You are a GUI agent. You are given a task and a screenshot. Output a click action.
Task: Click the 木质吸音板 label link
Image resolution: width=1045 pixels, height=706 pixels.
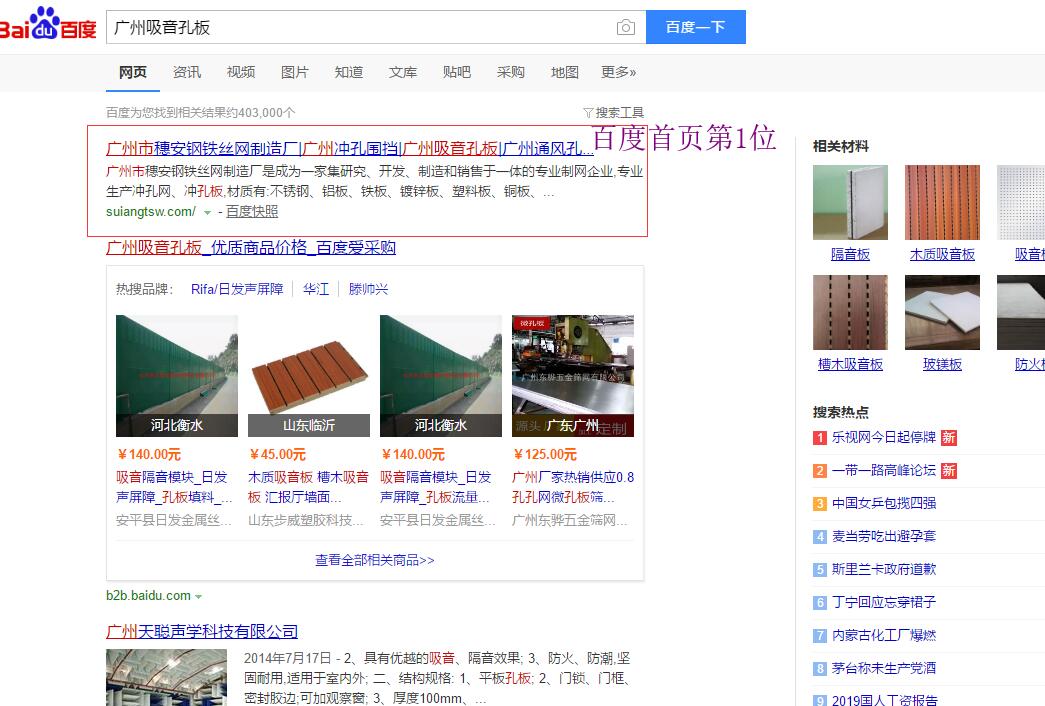942,255
